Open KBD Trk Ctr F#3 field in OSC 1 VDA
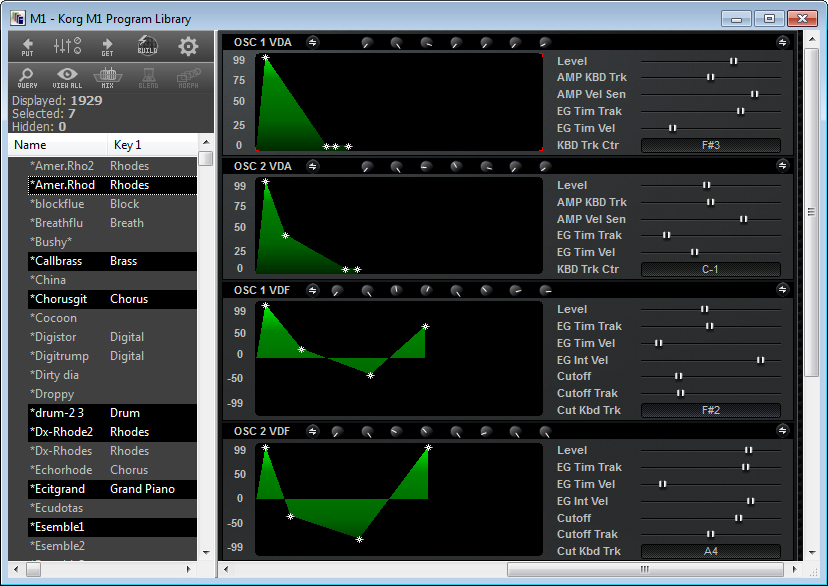This screenshot has width=828, height=586. click(711, 145)
